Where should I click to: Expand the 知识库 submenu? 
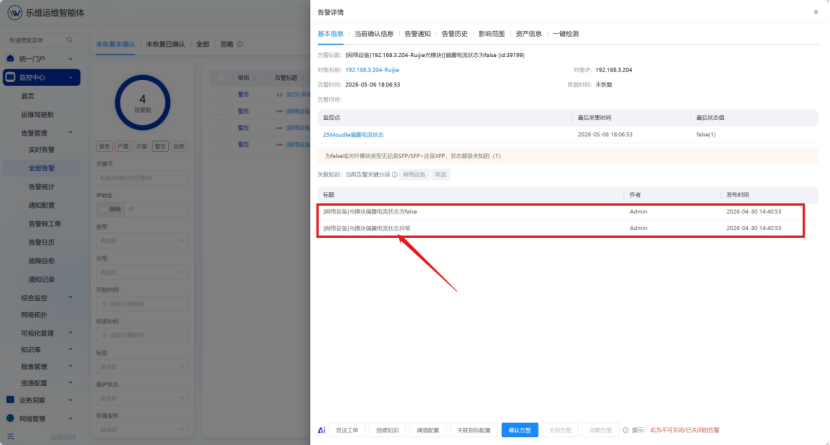70,349
